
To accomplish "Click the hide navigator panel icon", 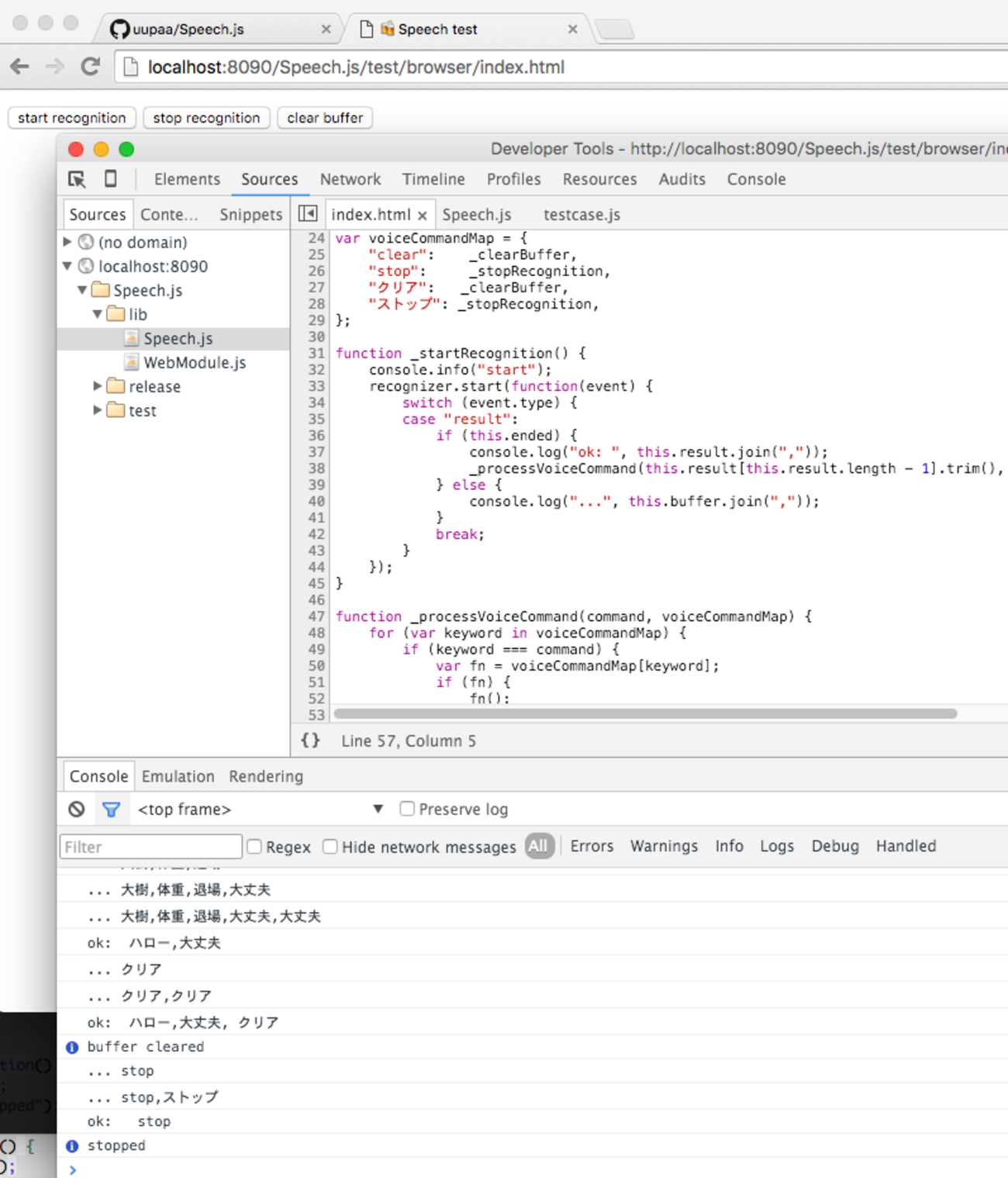I will (308, 214).
